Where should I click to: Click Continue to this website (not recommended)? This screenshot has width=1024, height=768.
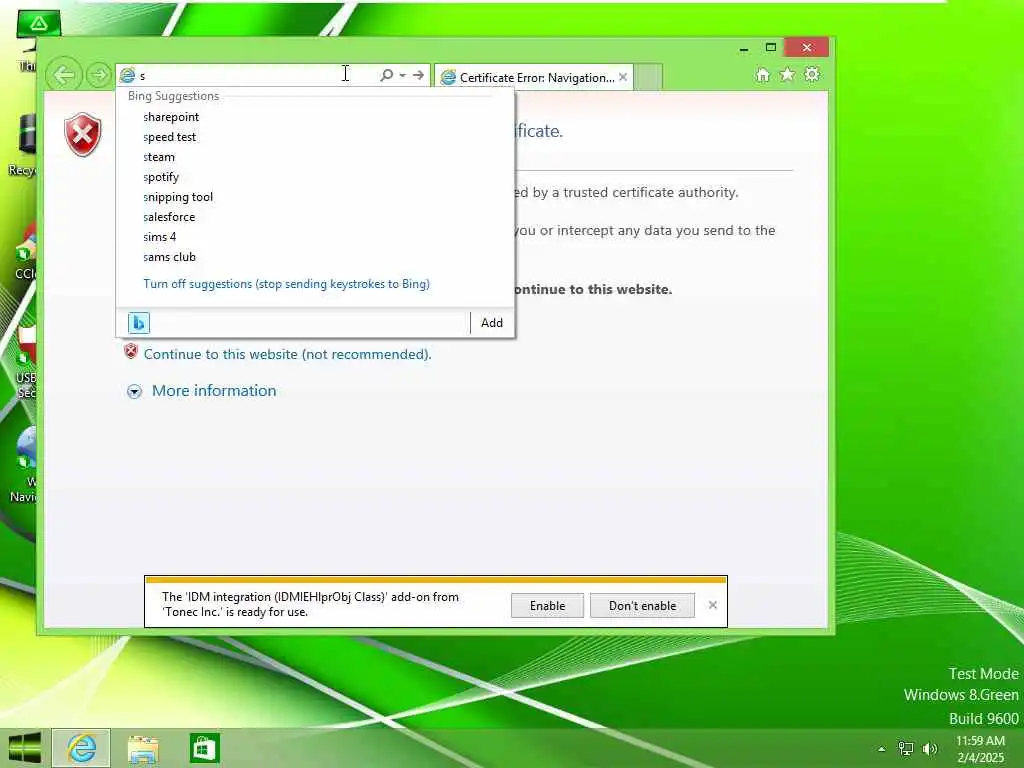(287, 354)
